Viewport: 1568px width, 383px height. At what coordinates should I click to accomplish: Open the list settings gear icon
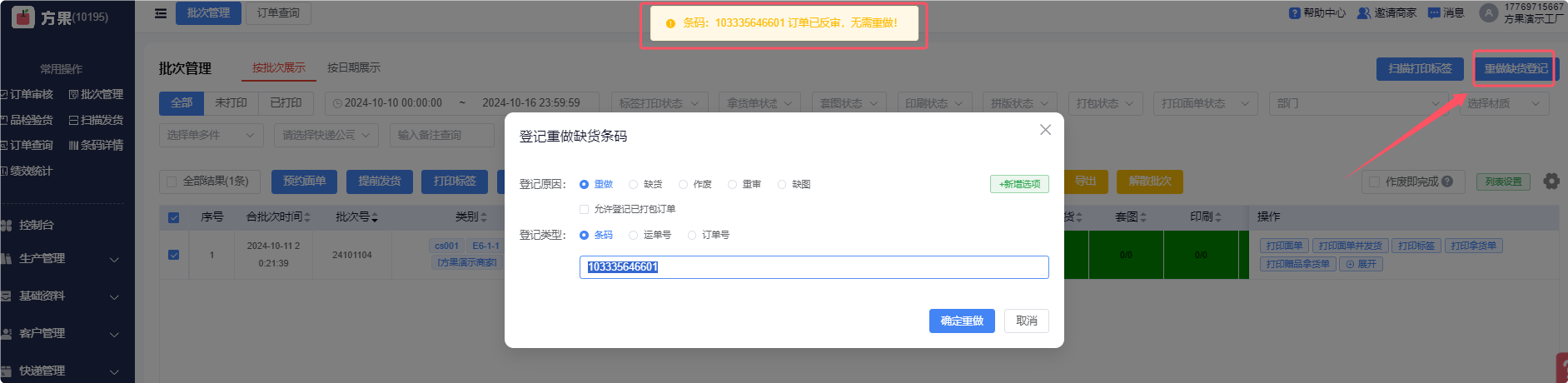(x=1551, y=182)
